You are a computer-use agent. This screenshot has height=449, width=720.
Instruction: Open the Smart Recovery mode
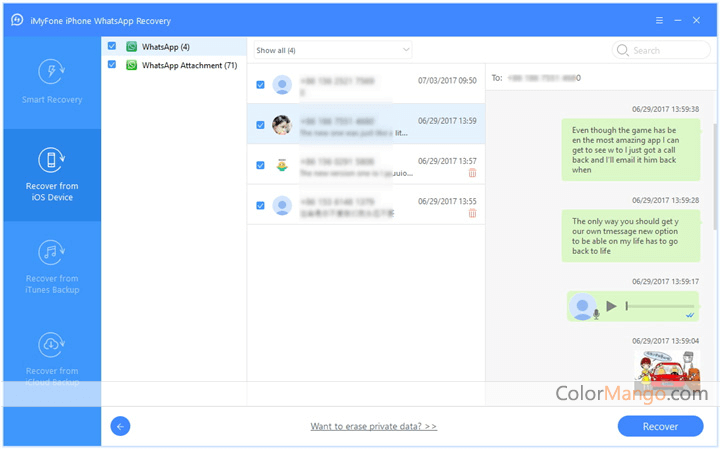click(52, 82)
